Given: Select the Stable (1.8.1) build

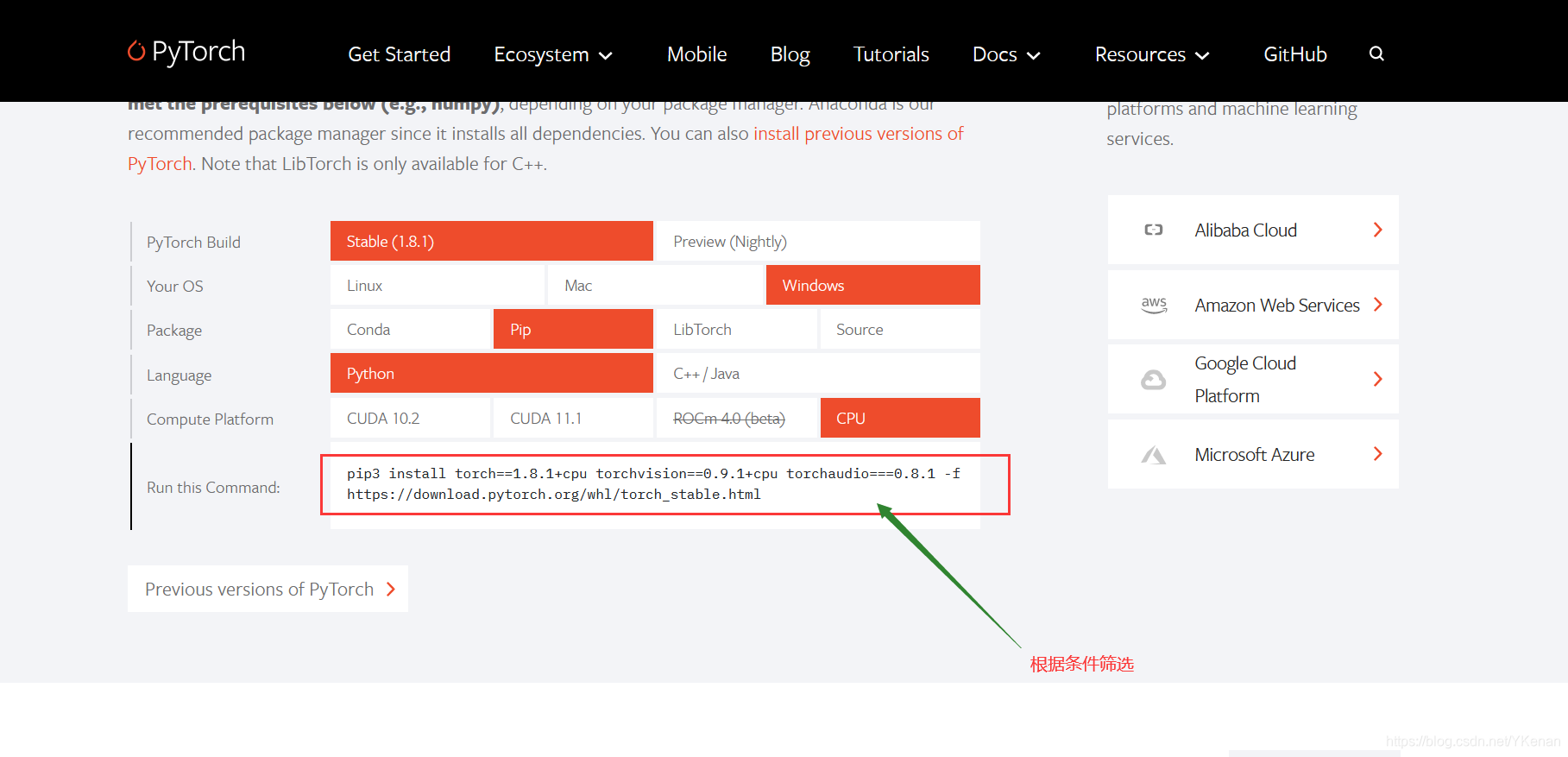Looking at the screenshot, I should tap(492, 241).
